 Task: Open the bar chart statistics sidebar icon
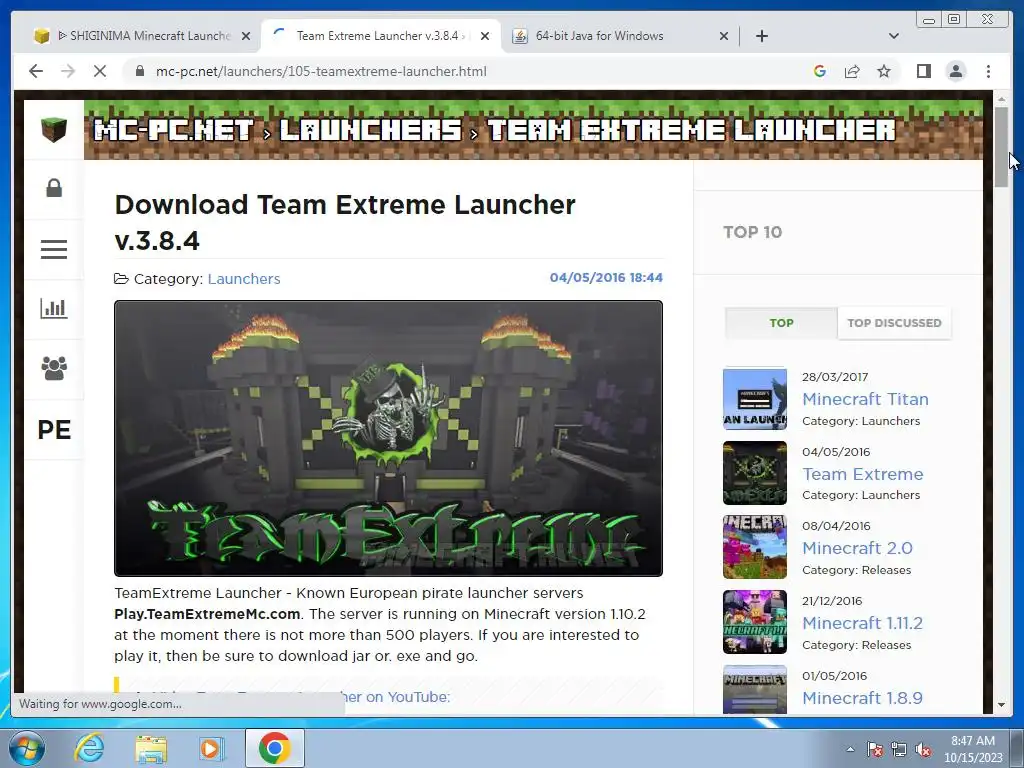tap(54, 308)
